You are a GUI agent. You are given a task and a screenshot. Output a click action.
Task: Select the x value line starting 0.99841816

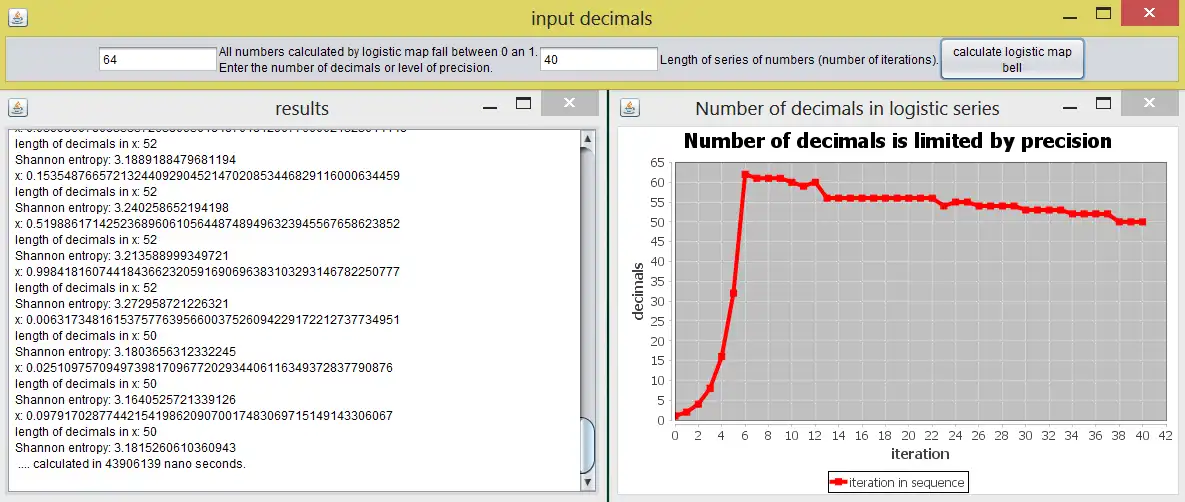coord(207,271)
